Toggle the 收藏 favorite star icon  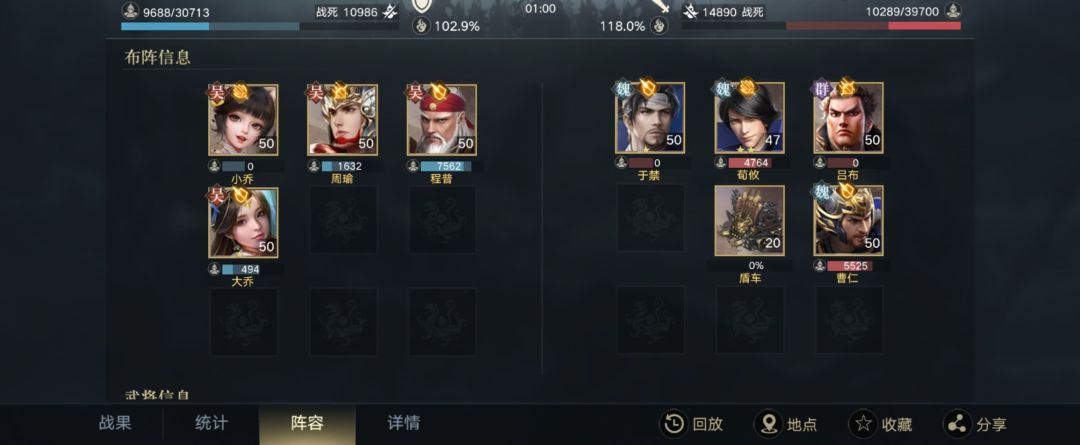coord(862,424)
